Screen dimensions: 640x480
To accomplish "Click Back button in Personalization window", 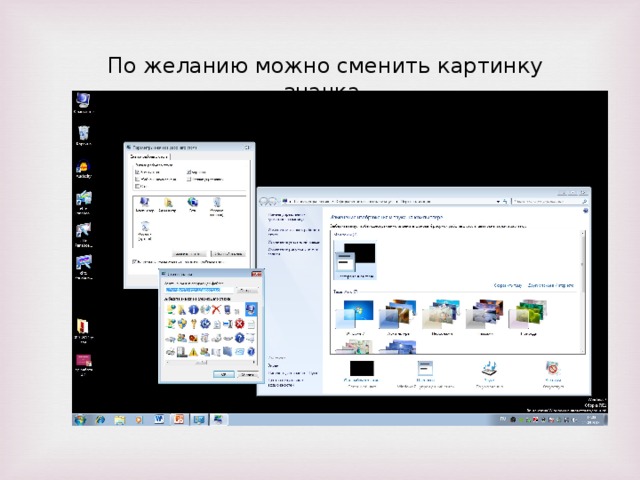I will point(264,201).
